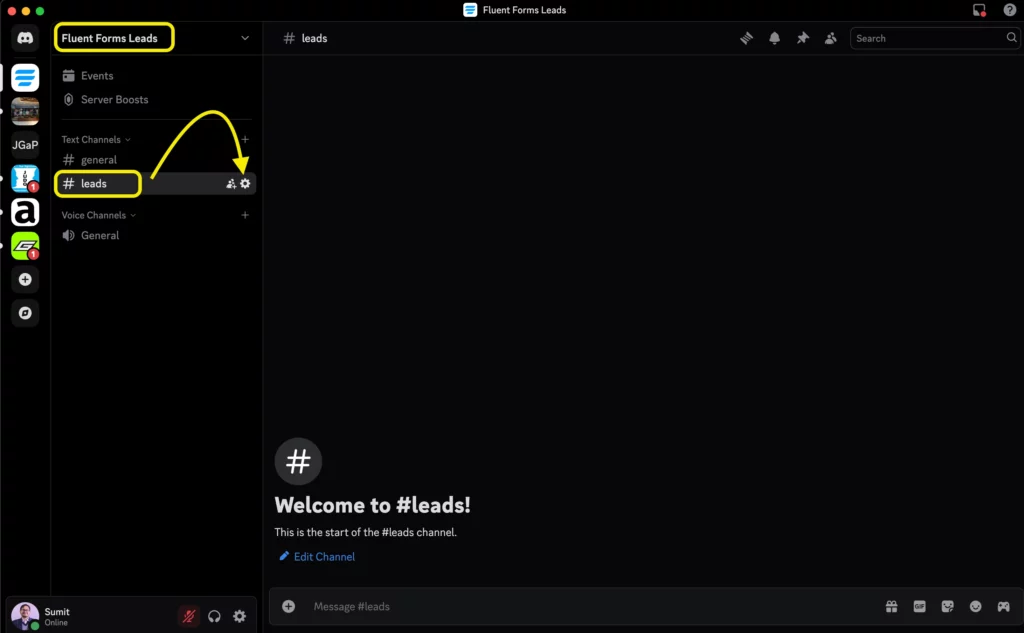Open the gift sending option
Image resolution: width=1024 pixels, height=633 pixels.
click(x=891, y=606)
